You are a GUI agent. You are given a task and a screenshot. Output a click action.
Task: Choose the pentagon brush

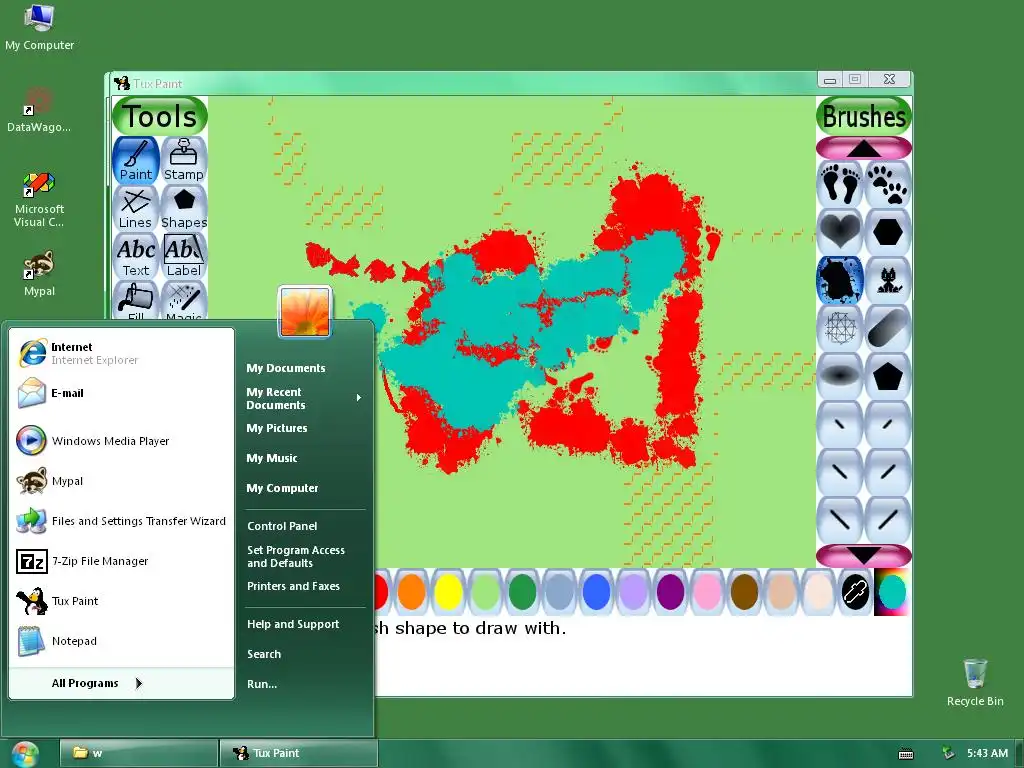888,376
